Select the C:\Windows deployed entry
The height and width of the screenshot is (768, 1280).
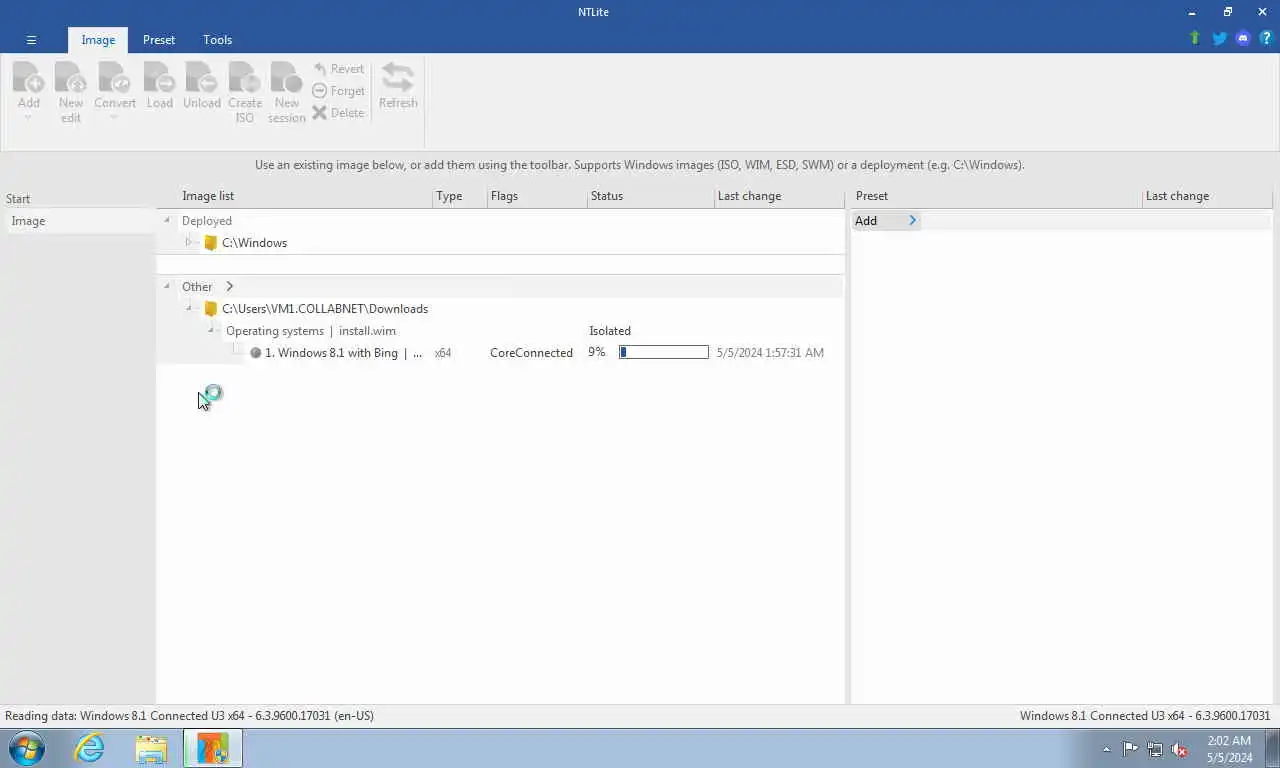pos(254,243)
